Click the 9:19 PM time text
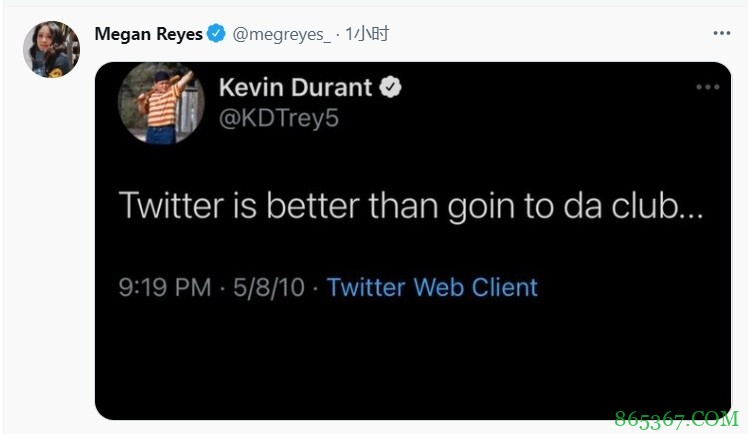 pos(165,287)
